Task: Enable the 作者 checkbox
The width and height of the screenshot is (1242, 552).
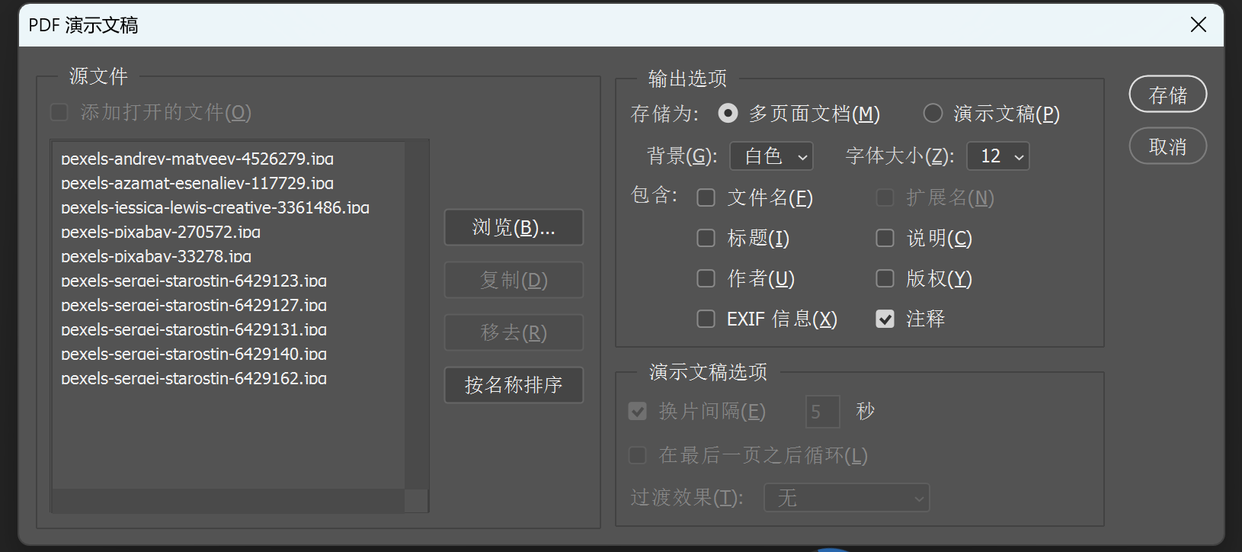Action: 706,278
